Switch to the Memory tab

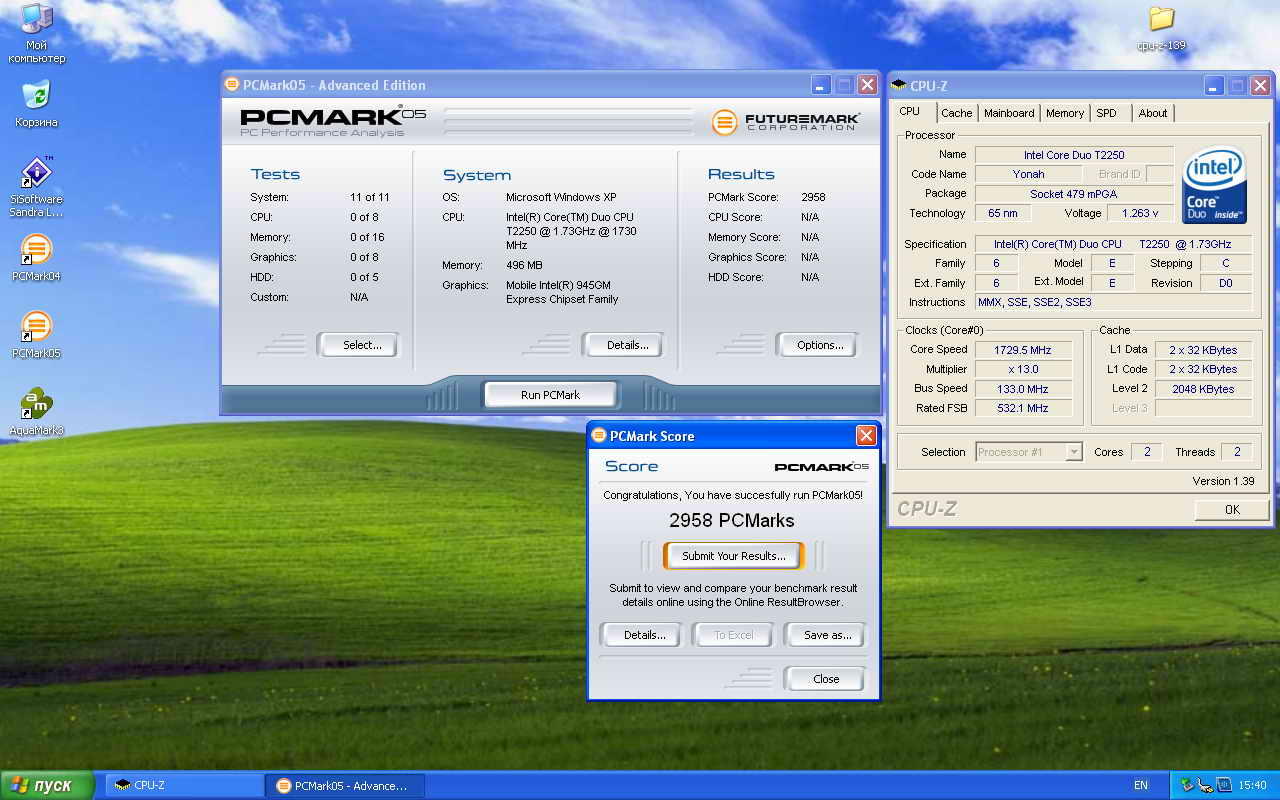coord(1065,113)
